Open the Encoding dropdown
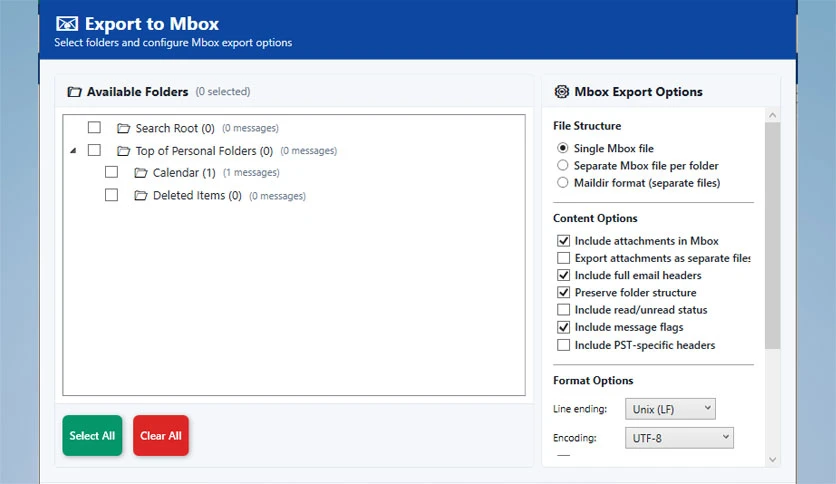The width and height of the screenshot is (836, 484). coord(679,438)
